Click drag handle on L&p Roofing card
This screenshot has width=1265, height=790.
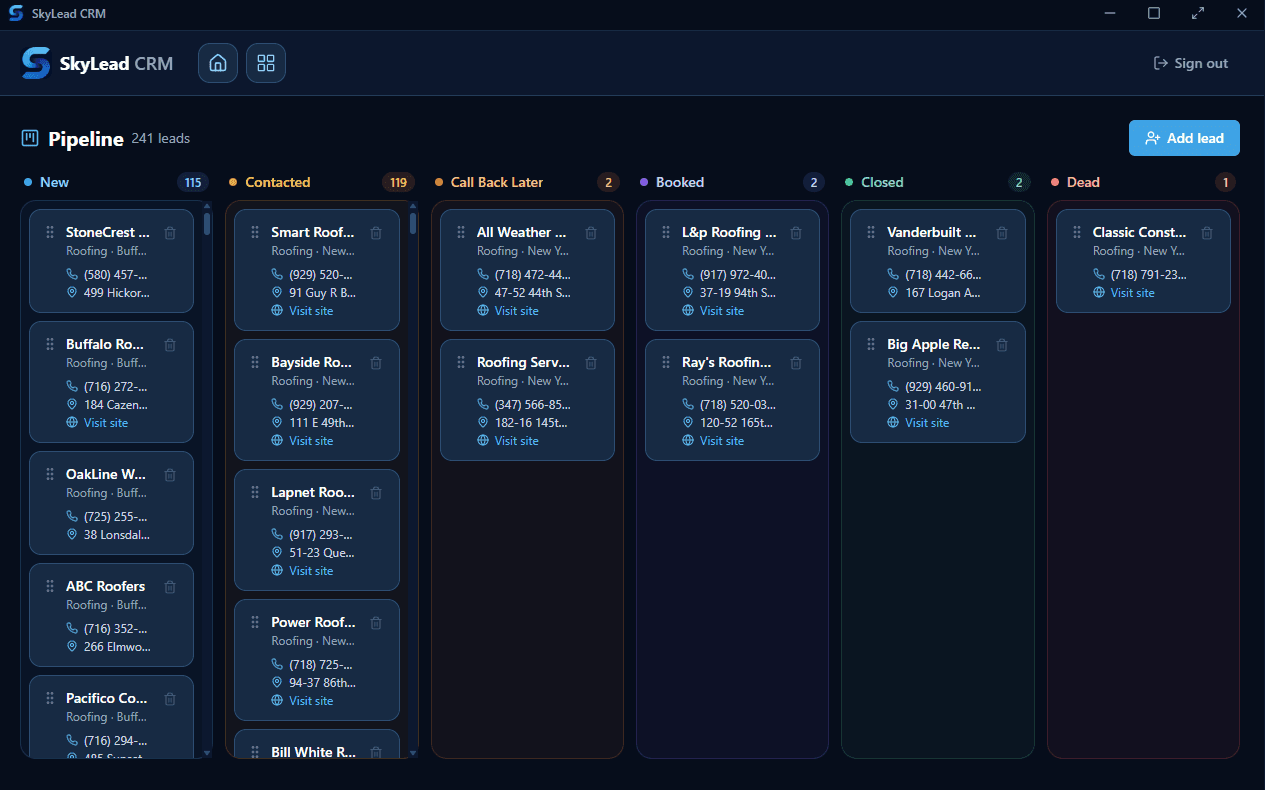point(666,232)
